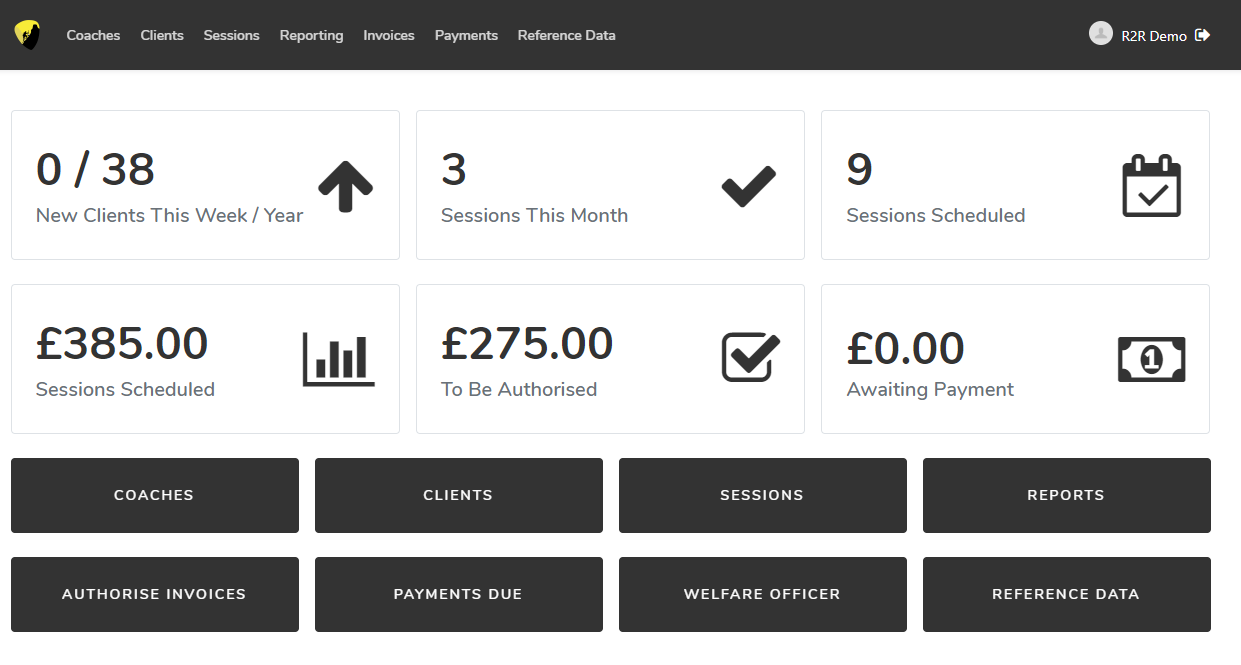The height and width of the screenshot is (665, 1241).
Task: Open the Payments navigation item
Action: [x=466, y=36]
